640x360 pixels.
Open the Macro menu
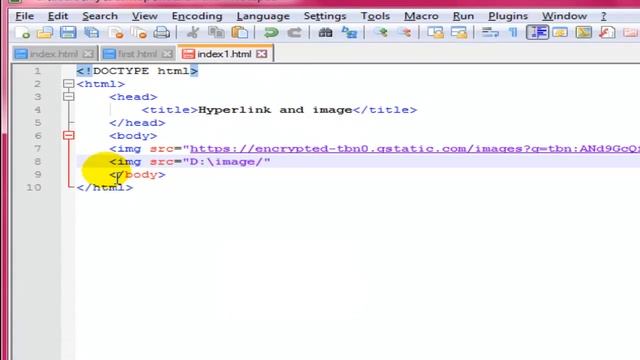click(x=421, y=16)
